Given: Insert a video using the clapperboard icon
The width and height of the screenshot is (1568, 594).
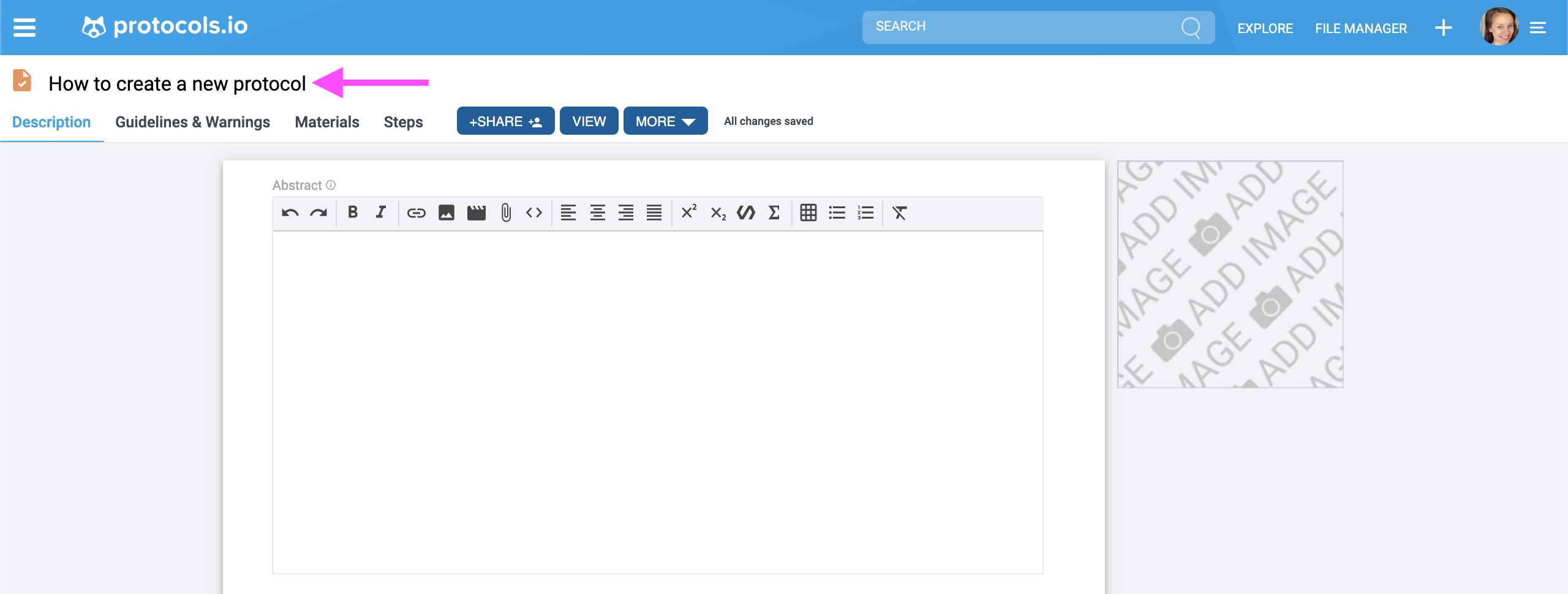Looking at the screenshot, I should [476, 212].
